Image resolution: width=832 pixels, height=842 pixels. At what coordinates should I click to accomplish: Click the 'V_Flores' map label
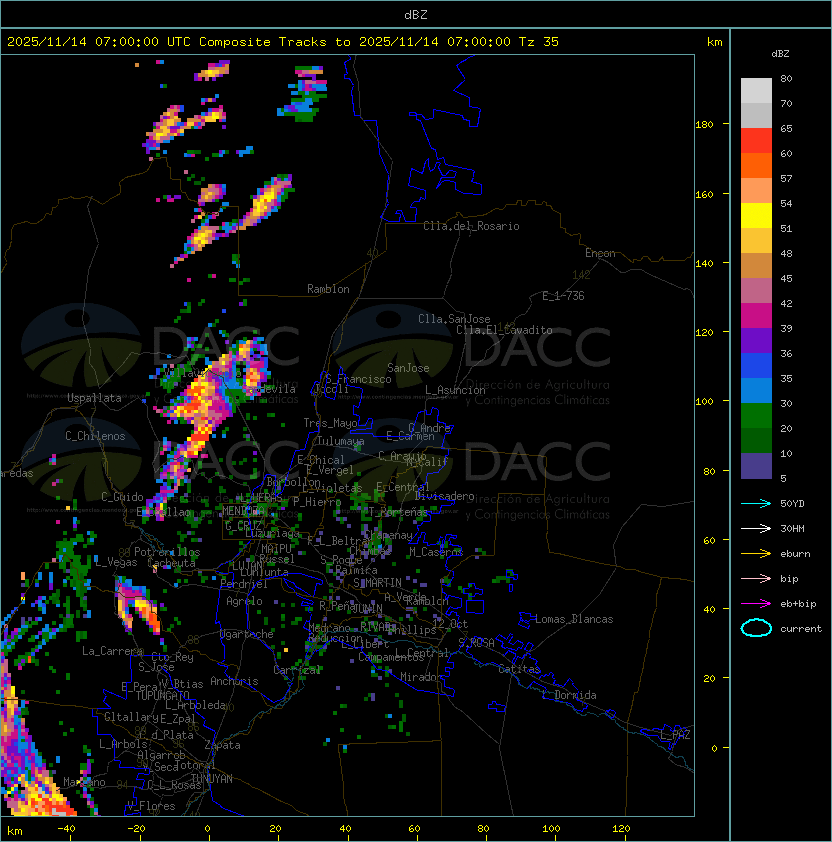151,806
